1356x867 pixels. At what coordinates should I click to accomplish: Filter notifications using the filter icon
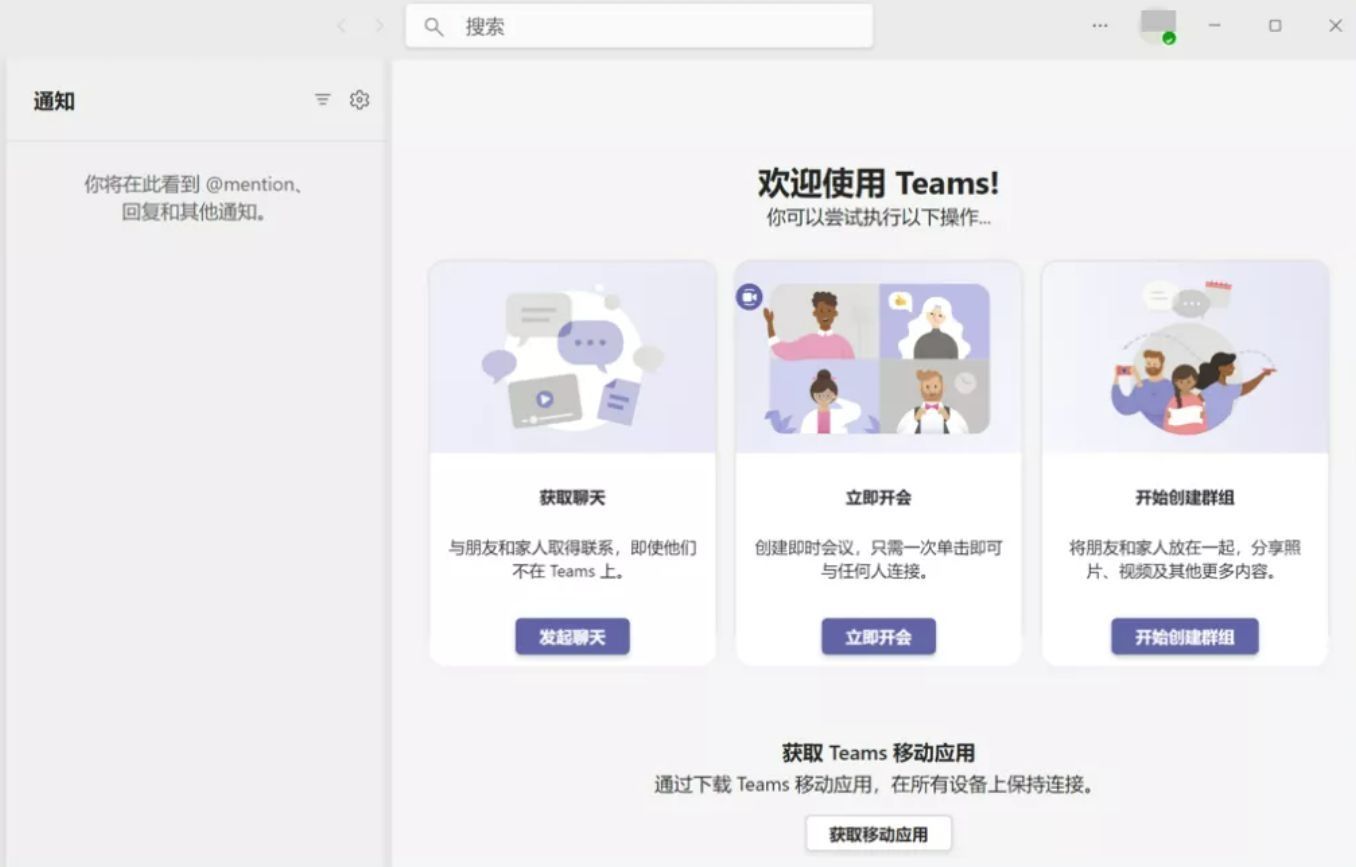click(x=322, y=100)
